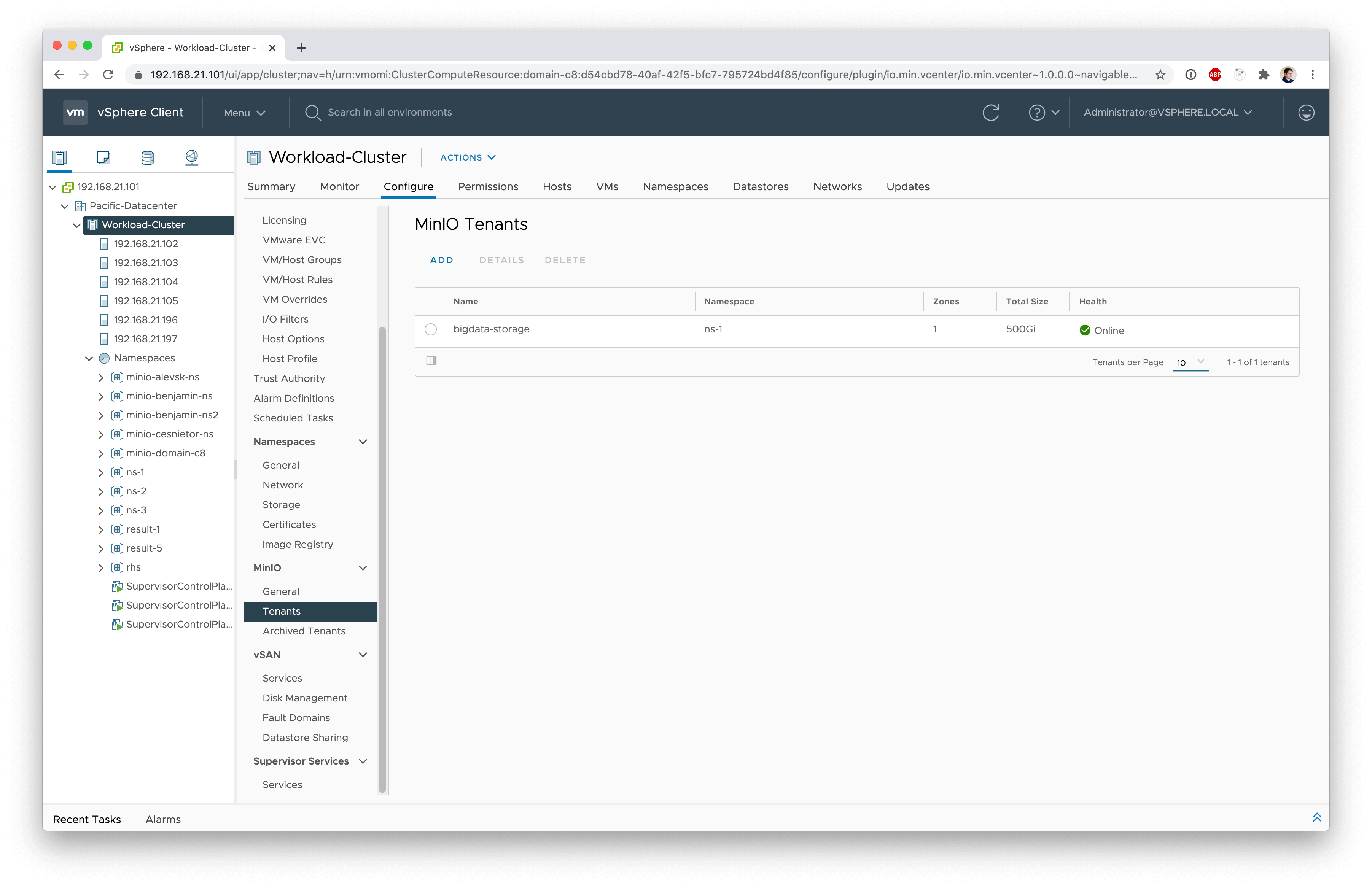
Task: Expand Recent Tasks panel with double chevron
Action: [x=1317, y=817]
